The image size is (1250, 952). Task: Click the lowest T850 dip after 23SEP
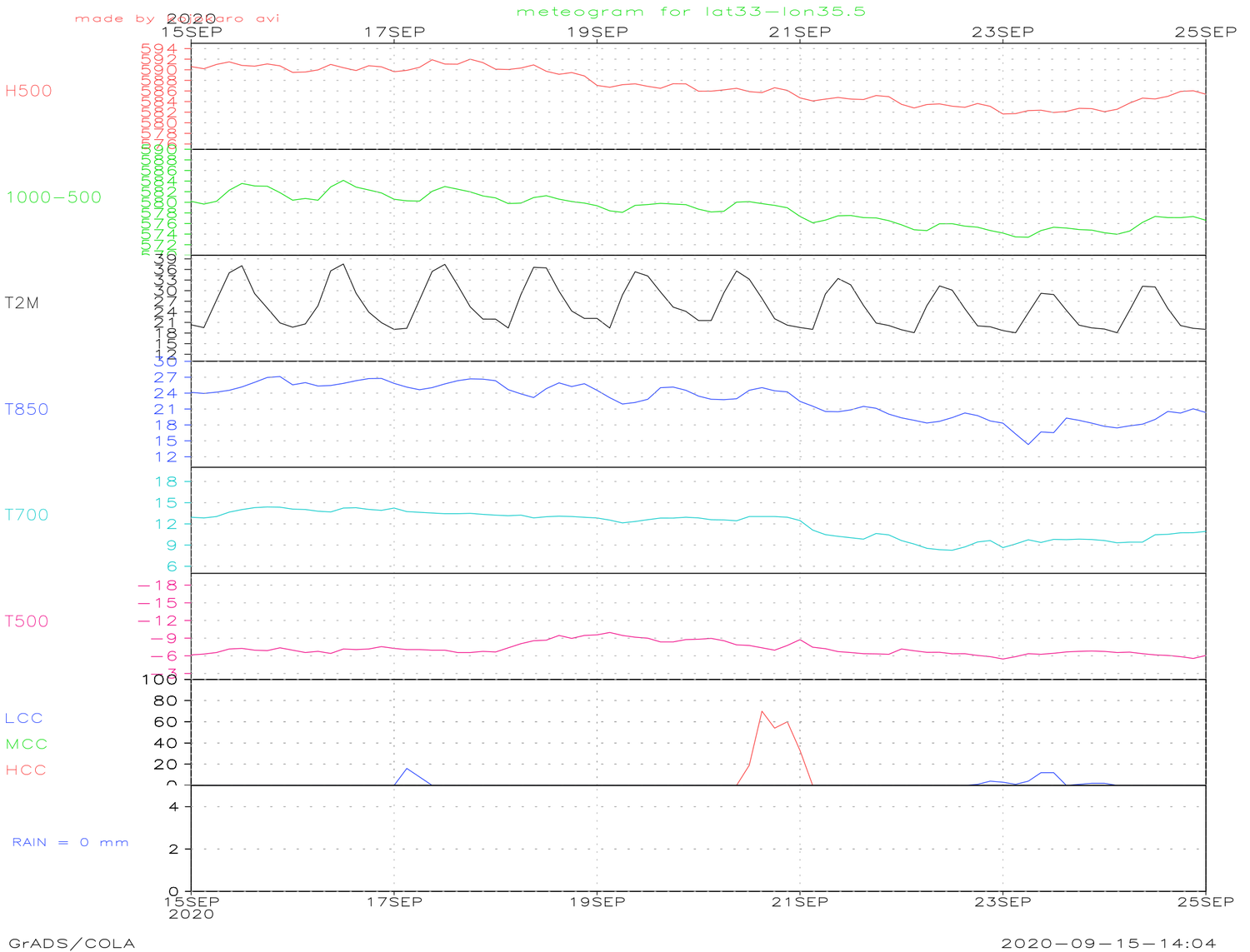click(x=1028, y=444)
